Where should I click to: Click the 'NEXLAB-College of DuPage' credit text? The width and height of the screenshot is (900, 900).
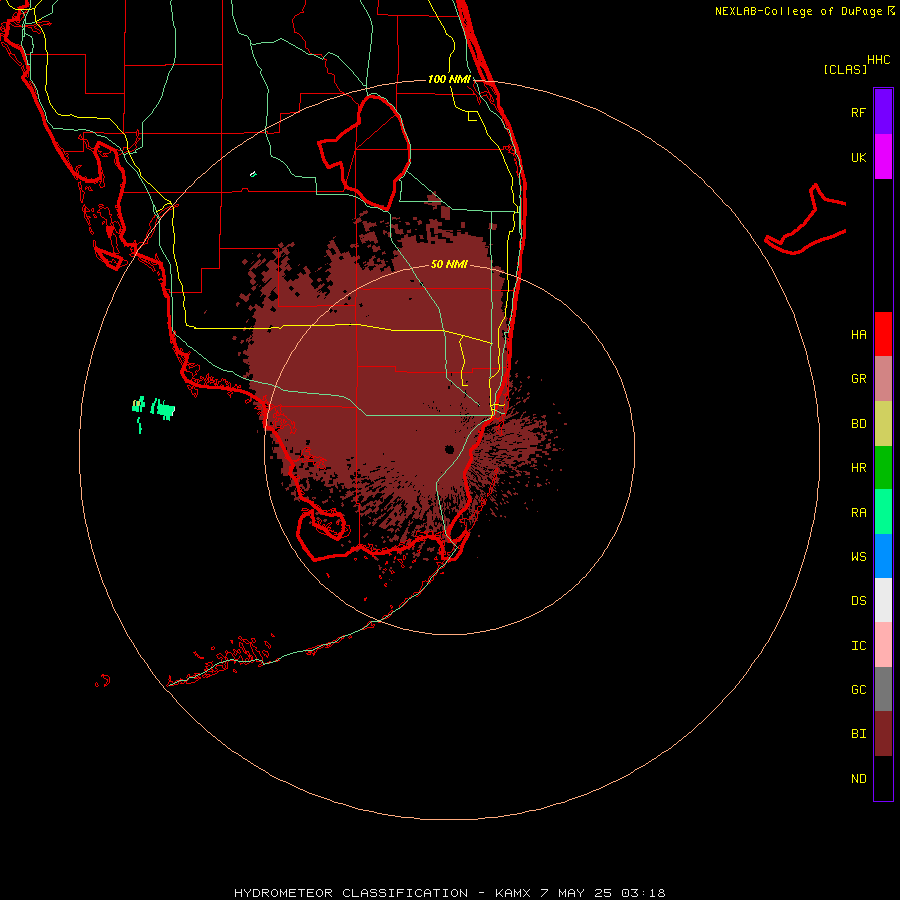pyautogui.click(x=798, y=11)
